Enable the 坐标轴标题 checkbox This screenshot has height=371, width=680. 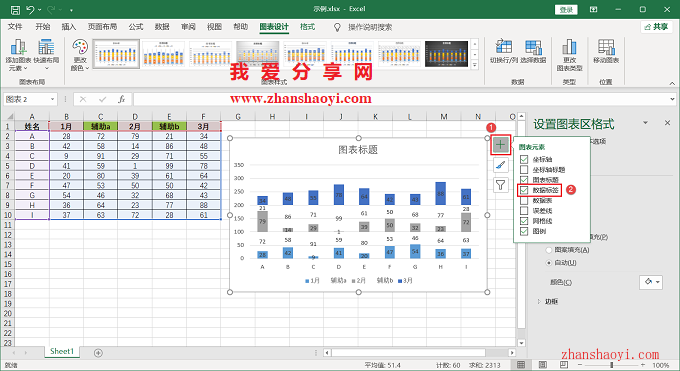[x=524, y=170]
